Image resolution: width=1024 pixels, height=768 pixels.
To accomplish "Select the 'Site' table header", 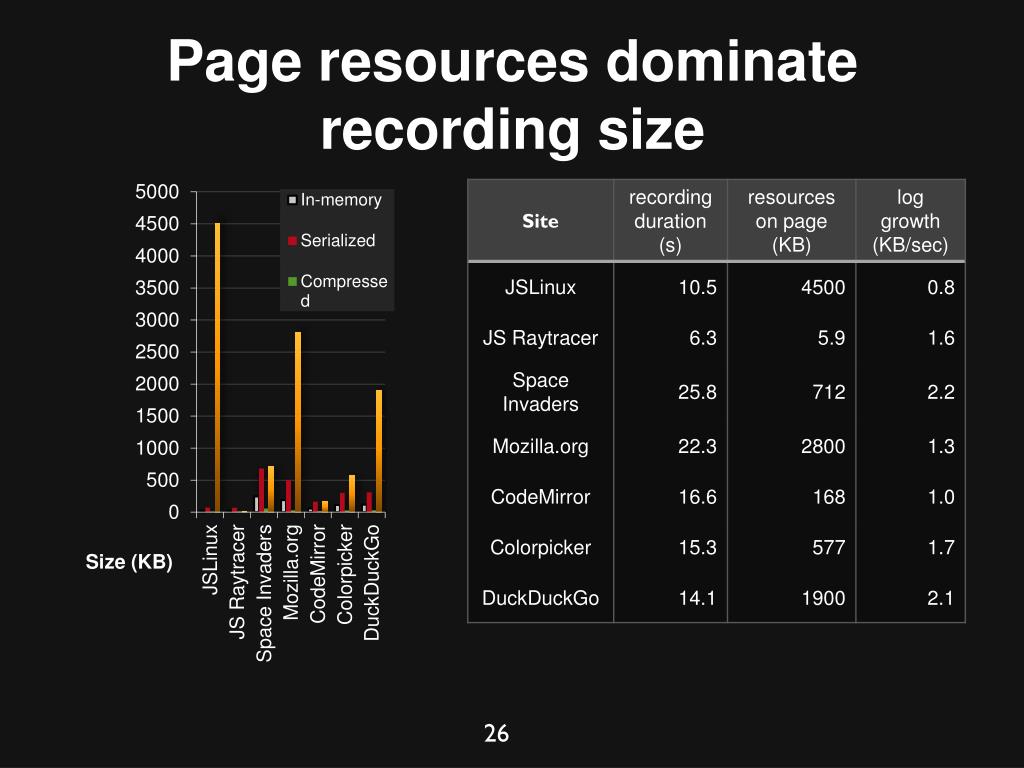I will [540, 221].
